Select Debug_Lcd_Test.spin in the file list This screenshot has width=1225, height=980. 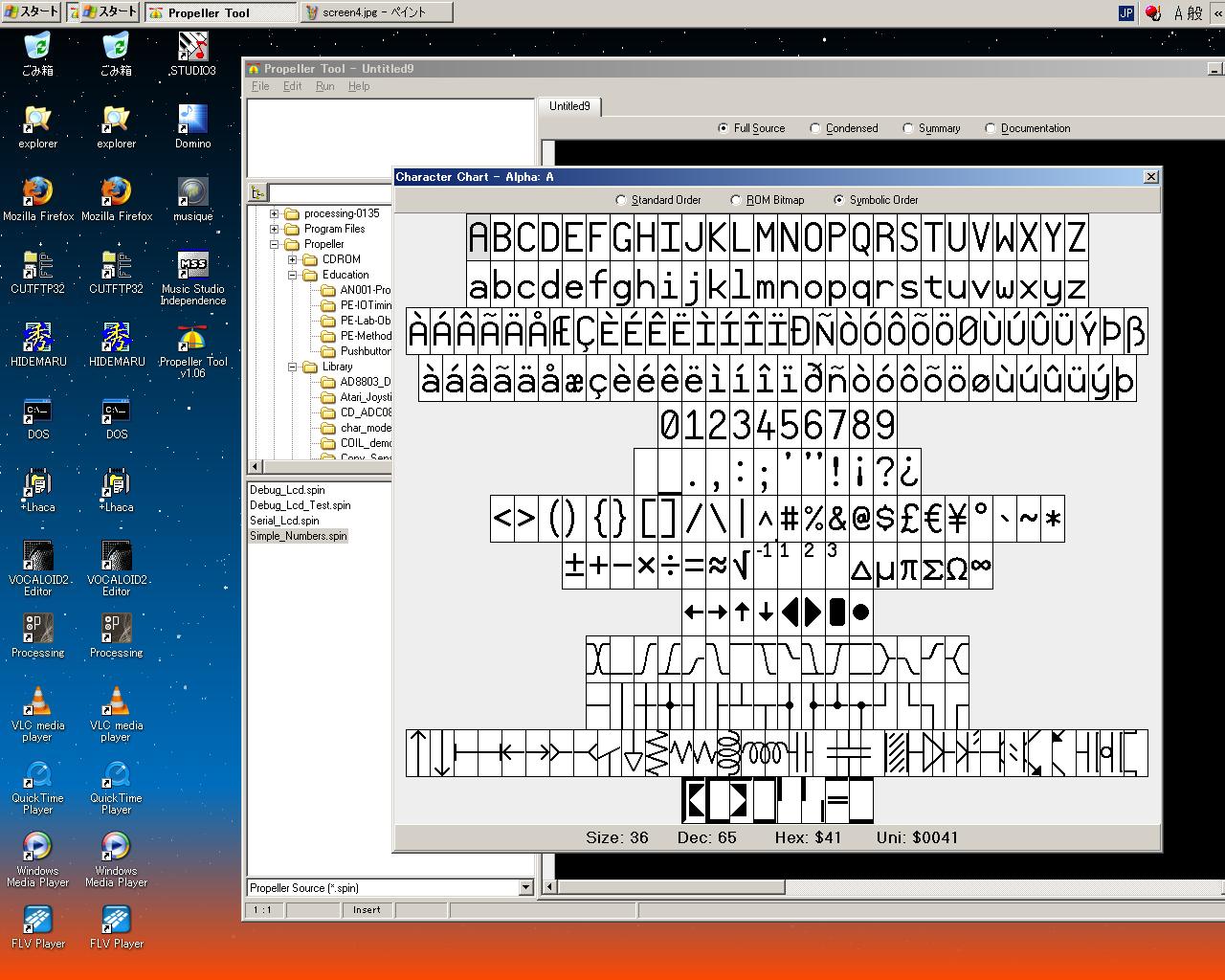coord(301,505)
